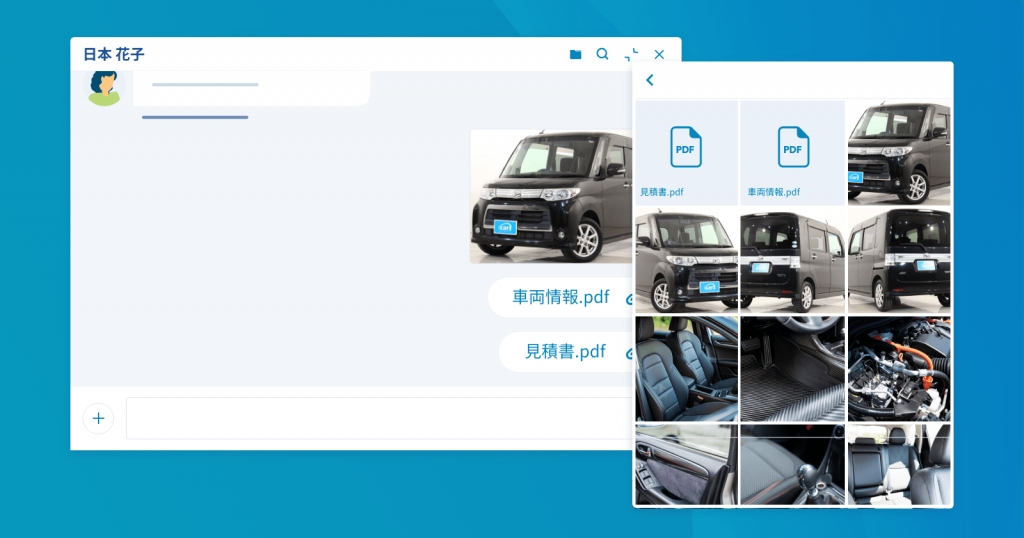This screenshot has width=1024, height=538.
Task: Open the rear-left car view thumbnail
Action: tap(899, 261)
